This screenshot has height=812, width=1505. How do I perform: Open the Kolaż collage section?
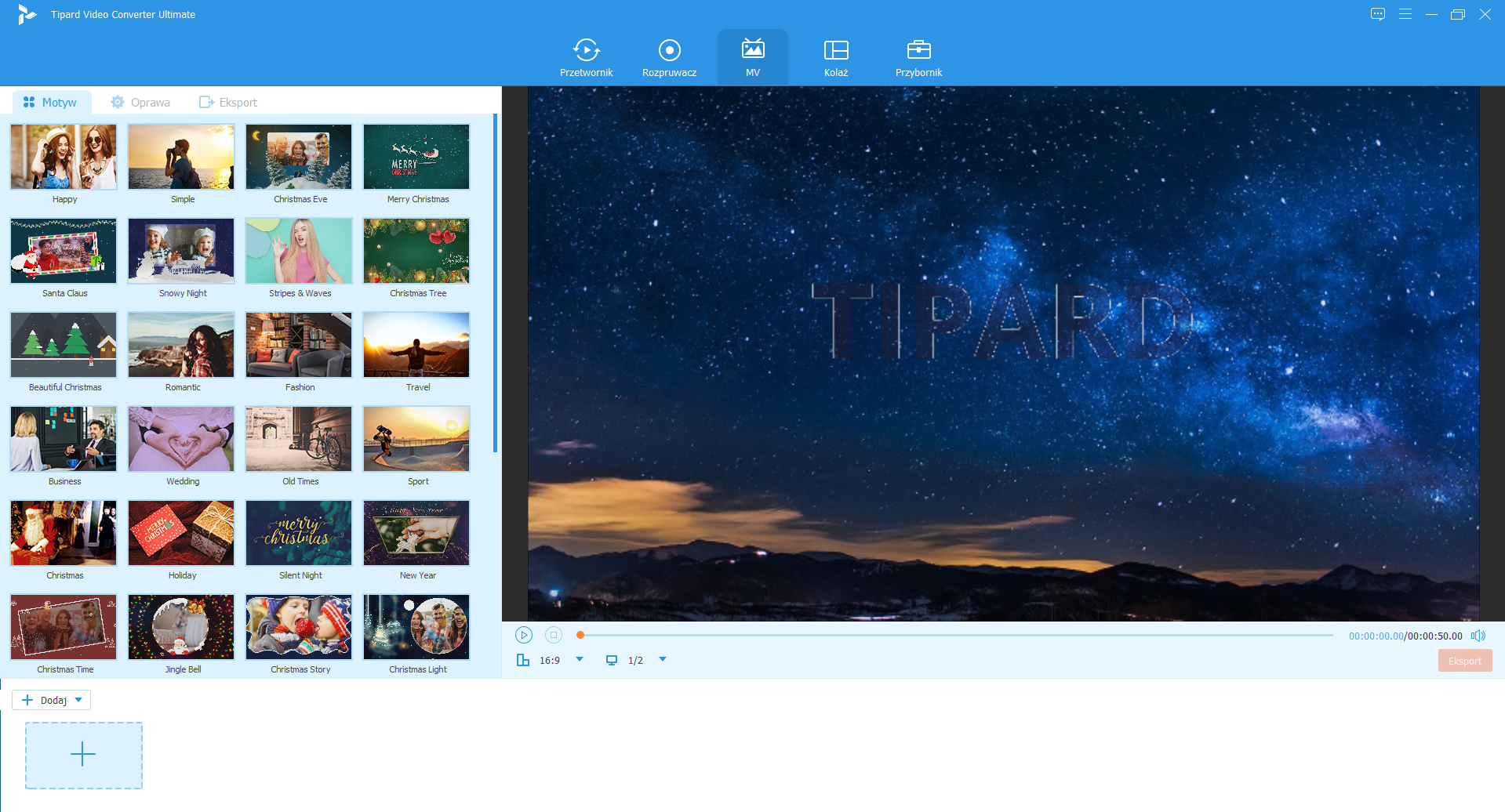[836, 58]
